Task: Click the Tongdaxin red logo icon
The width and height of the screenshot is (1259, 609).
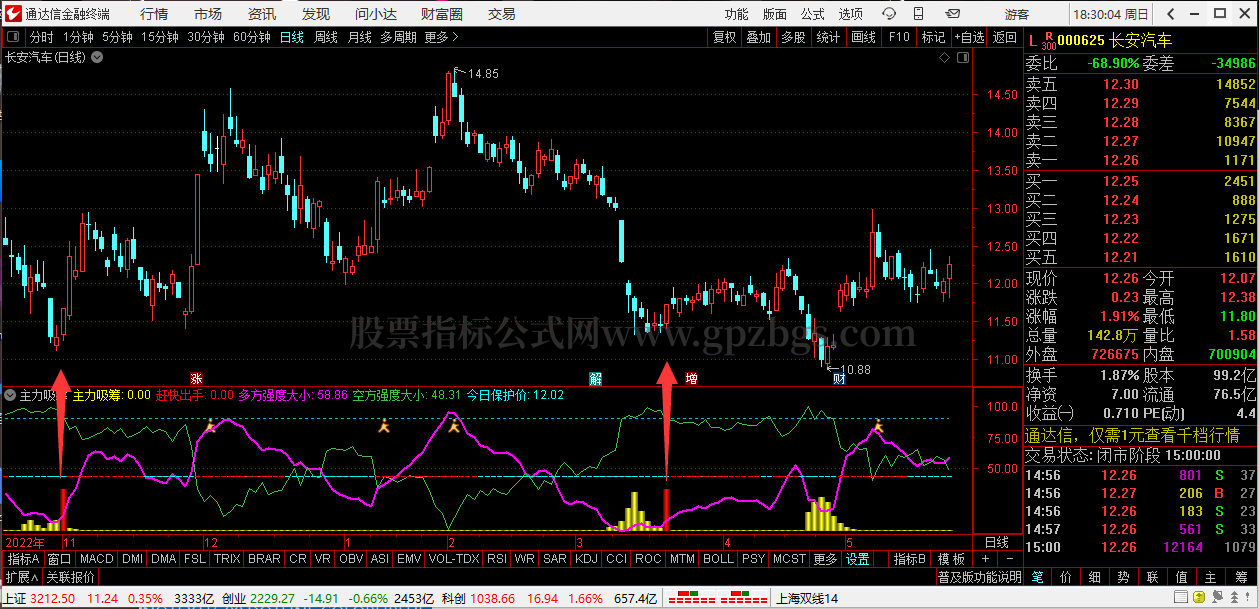Action: coord(12,14)
